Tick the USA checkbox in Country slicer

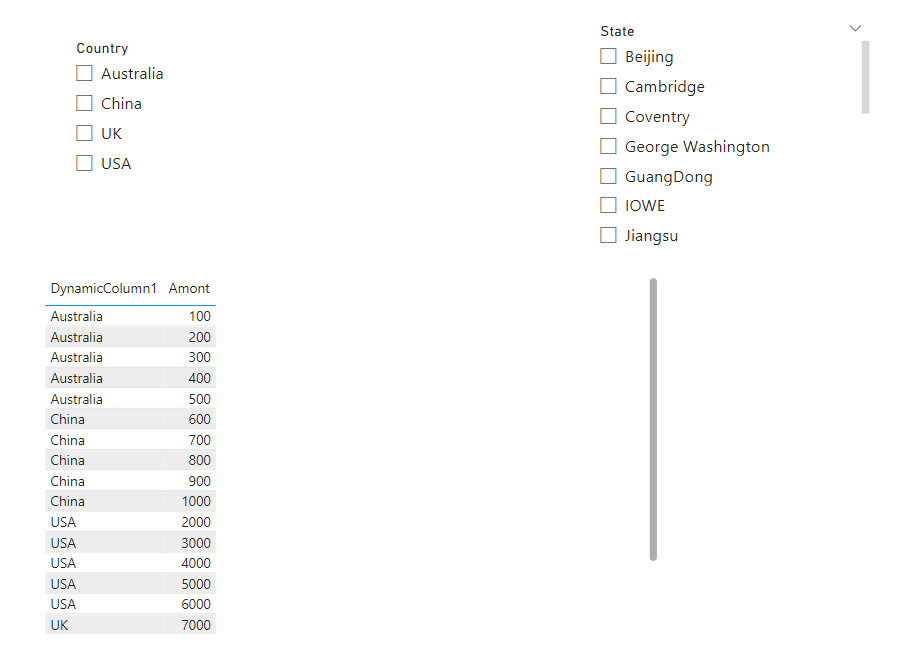pyautogui.click(x=84, y=163)
